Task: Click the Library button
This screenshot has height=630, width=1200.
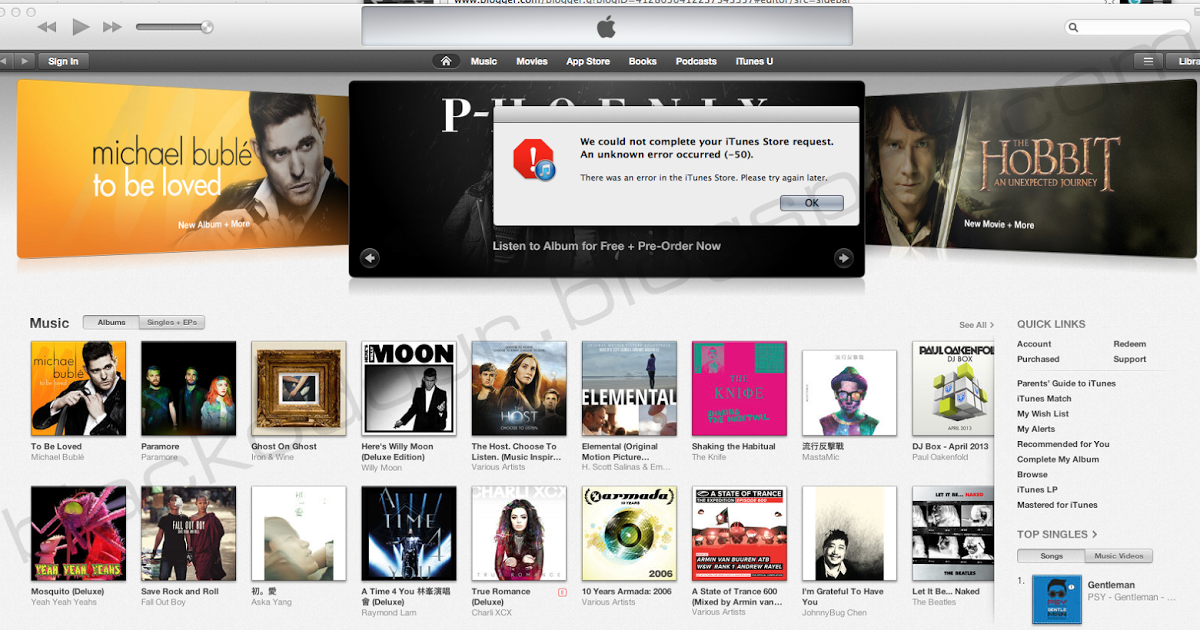Action: (1184, 61)
